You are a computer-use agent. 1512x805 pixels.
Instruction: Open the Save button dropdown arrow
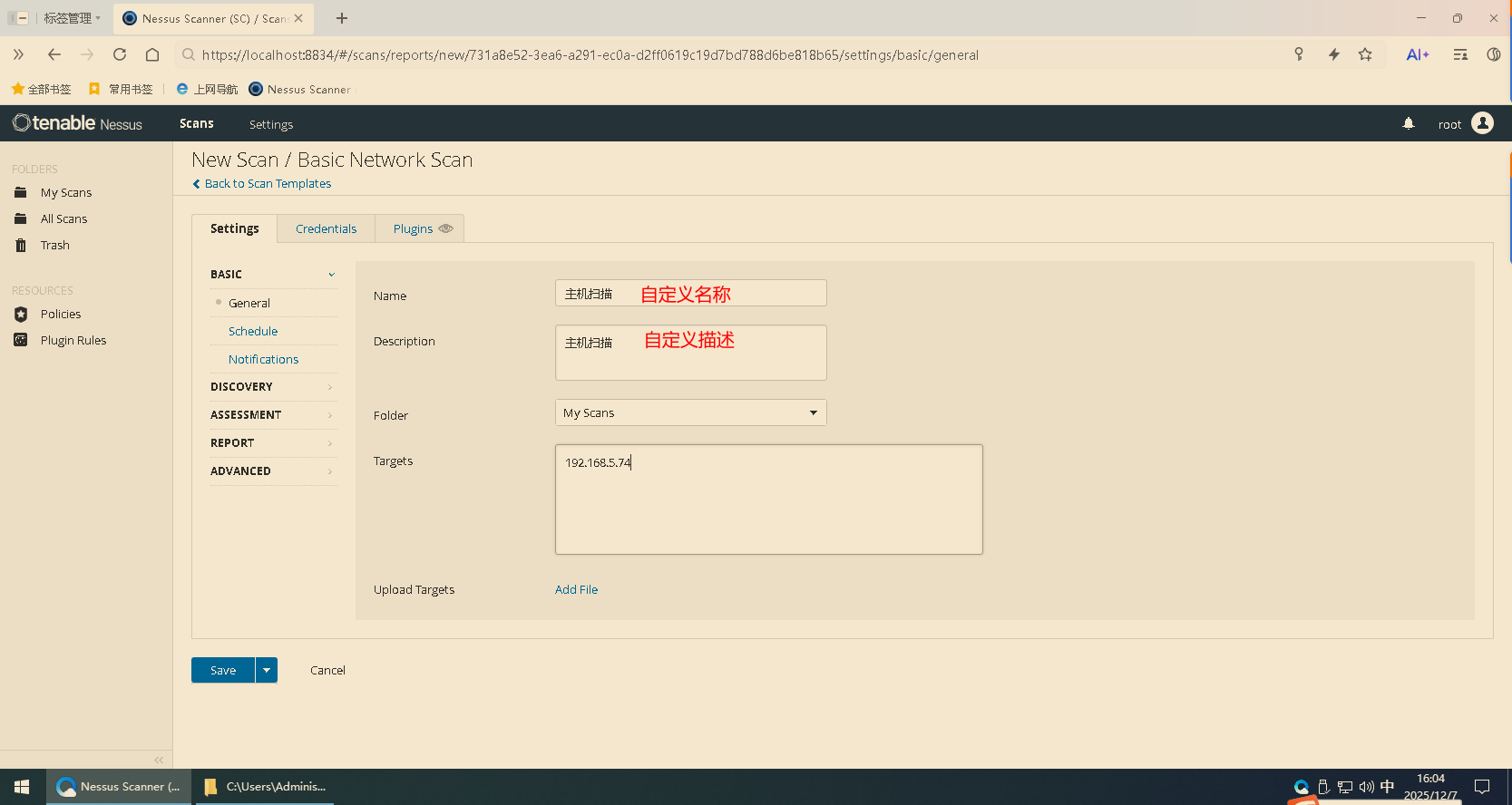(x=267, y=670)
